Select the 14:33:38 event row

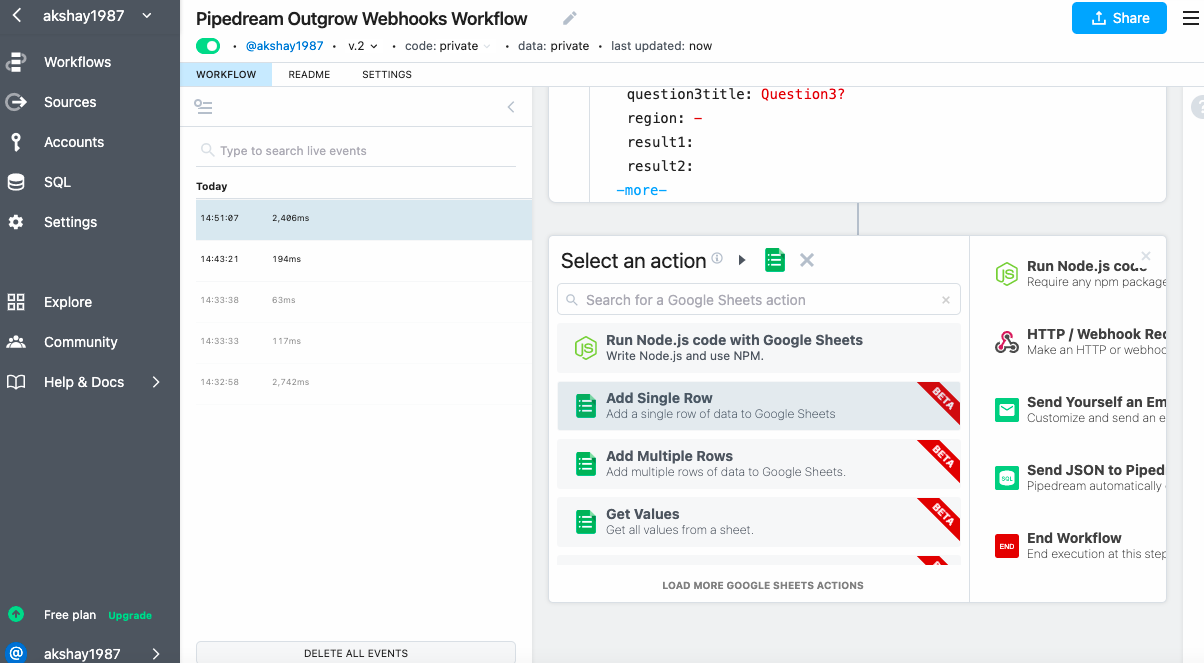(x=364, y=300)
